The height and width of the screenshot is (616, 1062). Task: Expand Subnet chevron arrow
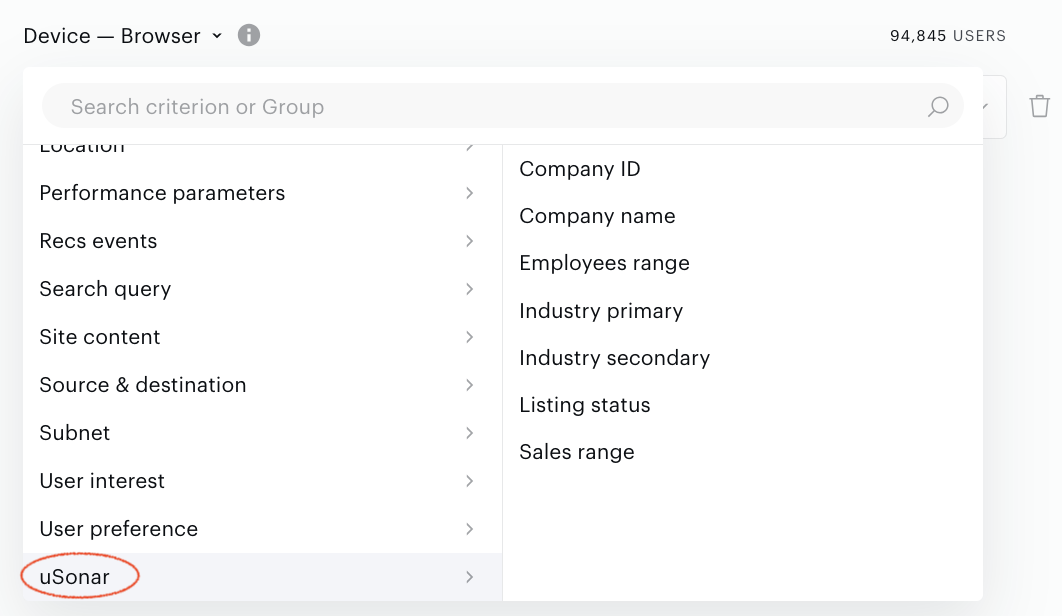[469, 433]
